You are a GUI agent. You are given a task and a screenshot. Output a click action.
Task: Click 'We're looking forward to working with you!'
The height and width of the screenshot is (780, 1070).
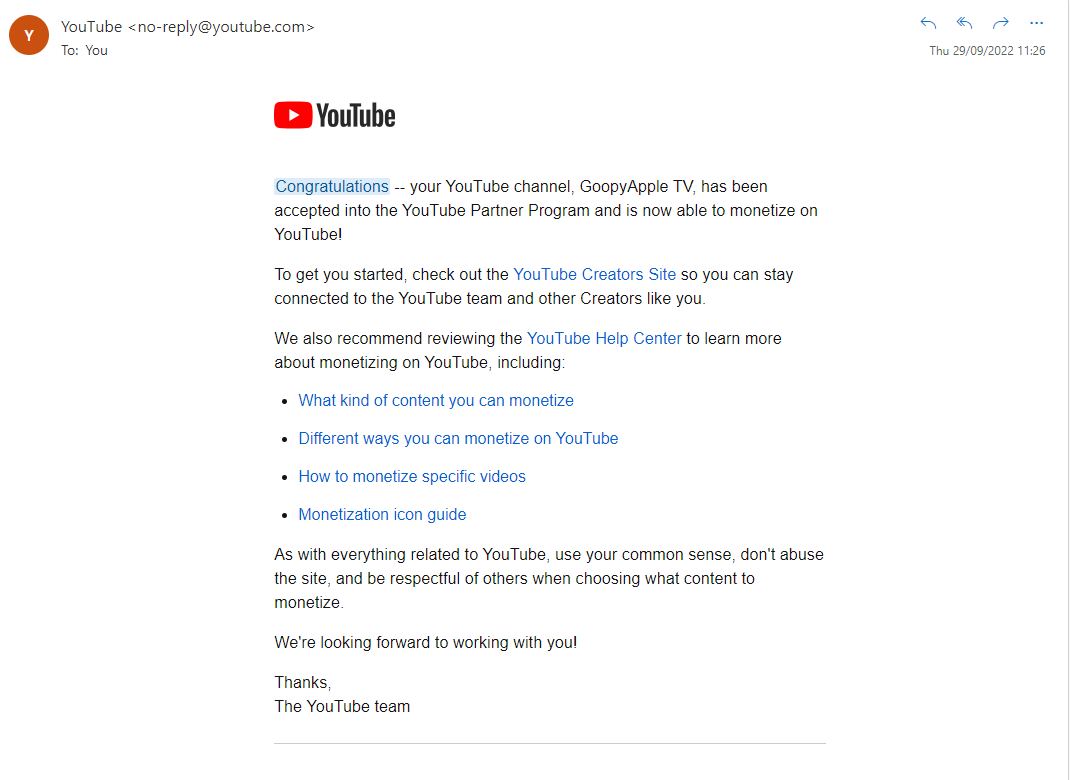(x=426, y=642)
